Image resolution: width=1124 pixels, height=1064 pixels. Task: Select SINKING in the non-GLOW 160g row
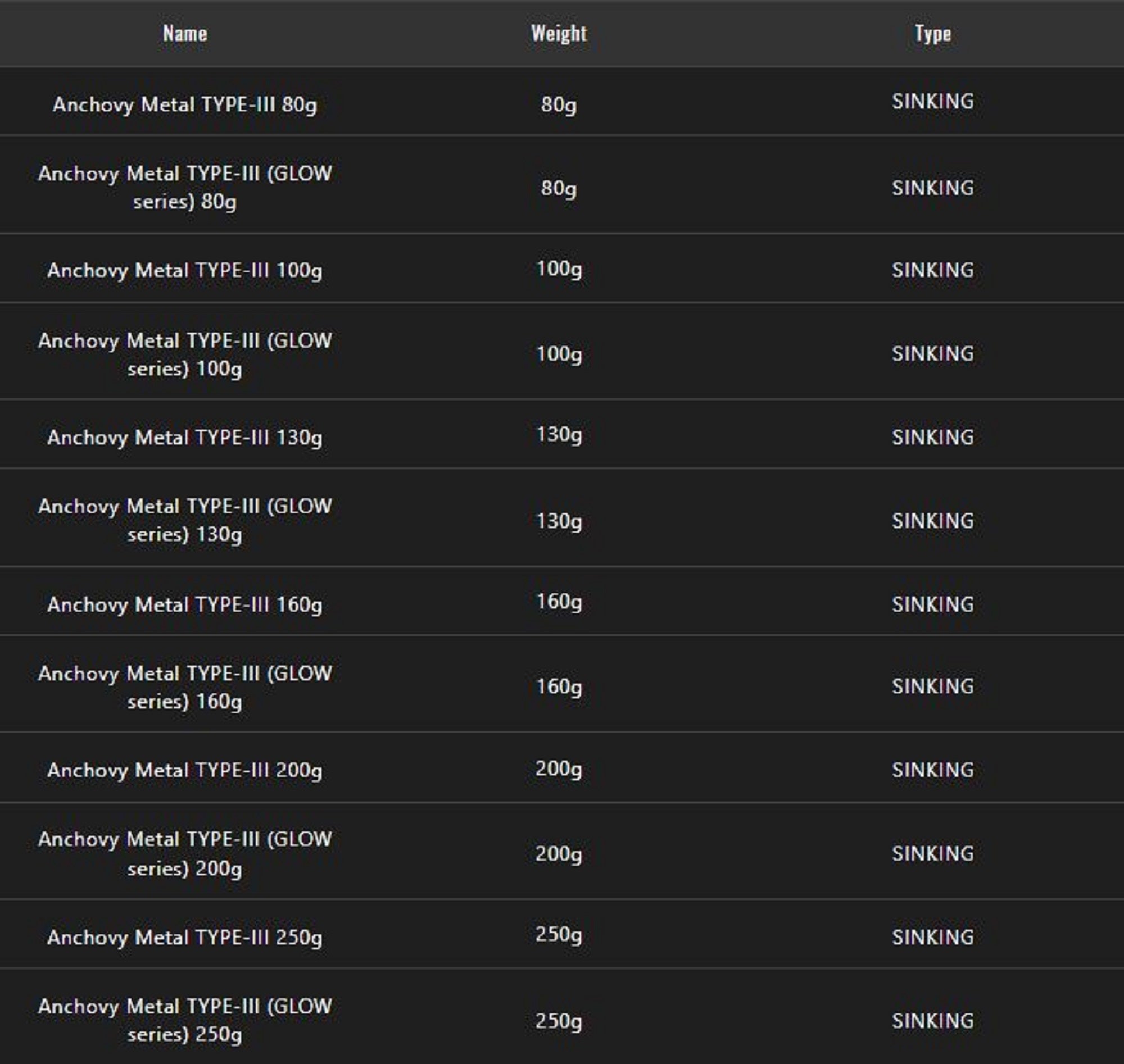(933, 604)
